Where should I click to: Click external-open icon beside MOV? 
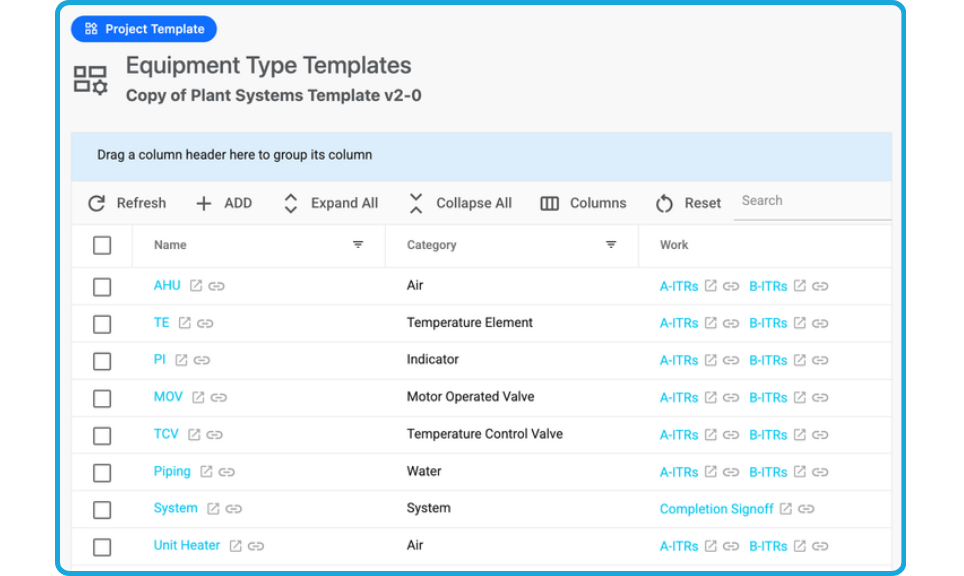click(198, 397)
